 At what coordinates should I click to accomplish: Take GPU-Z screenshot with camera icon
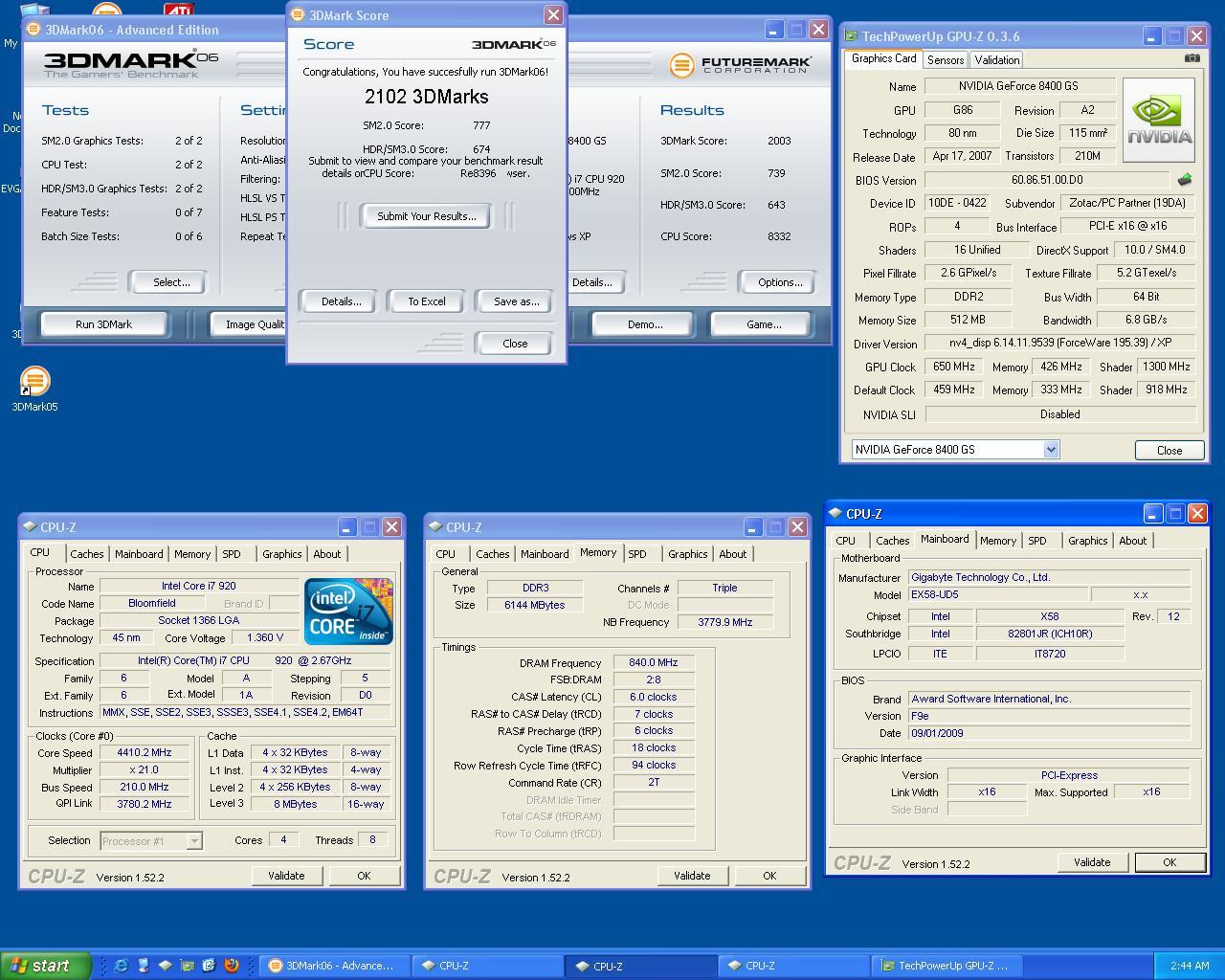[1192, 58]
